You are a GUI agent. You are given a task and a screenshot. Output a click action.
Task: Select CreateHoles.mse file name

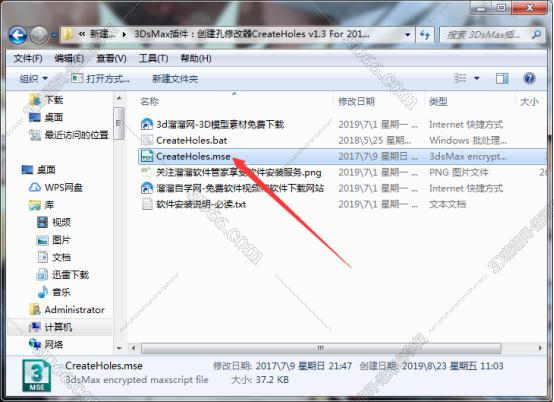[x=193, y=156]
